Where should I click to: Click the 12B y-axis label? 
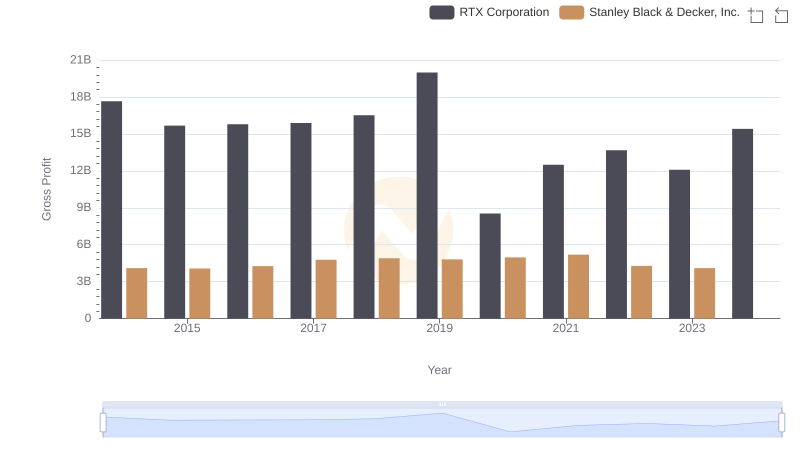tap(81, 170)
